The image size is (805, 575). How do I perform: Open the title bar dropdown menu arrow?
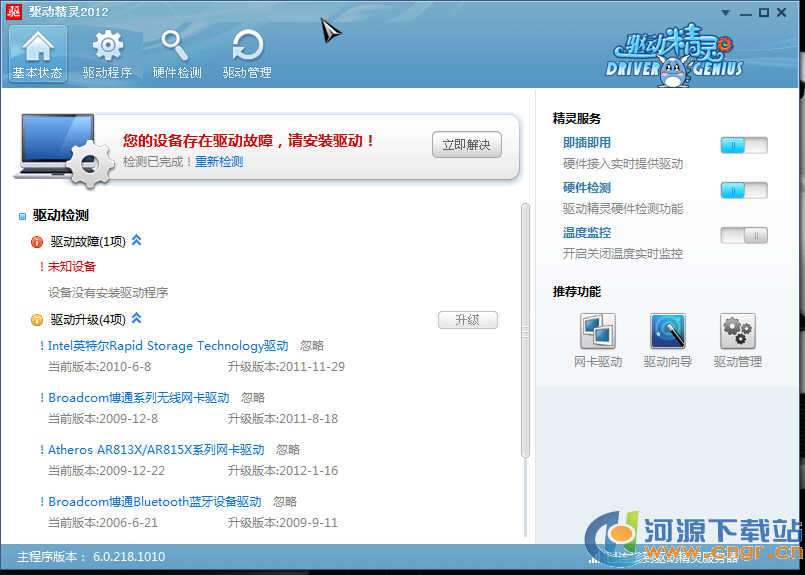[725, 13]
